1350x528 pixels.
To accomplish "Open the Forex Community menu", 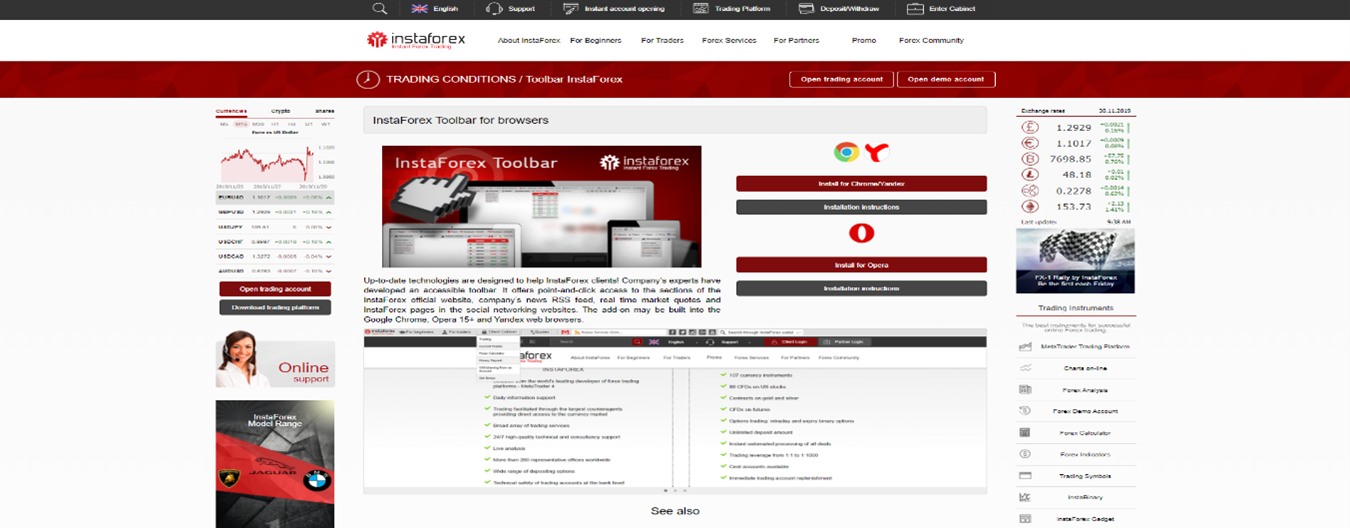I will coord(931,41).
